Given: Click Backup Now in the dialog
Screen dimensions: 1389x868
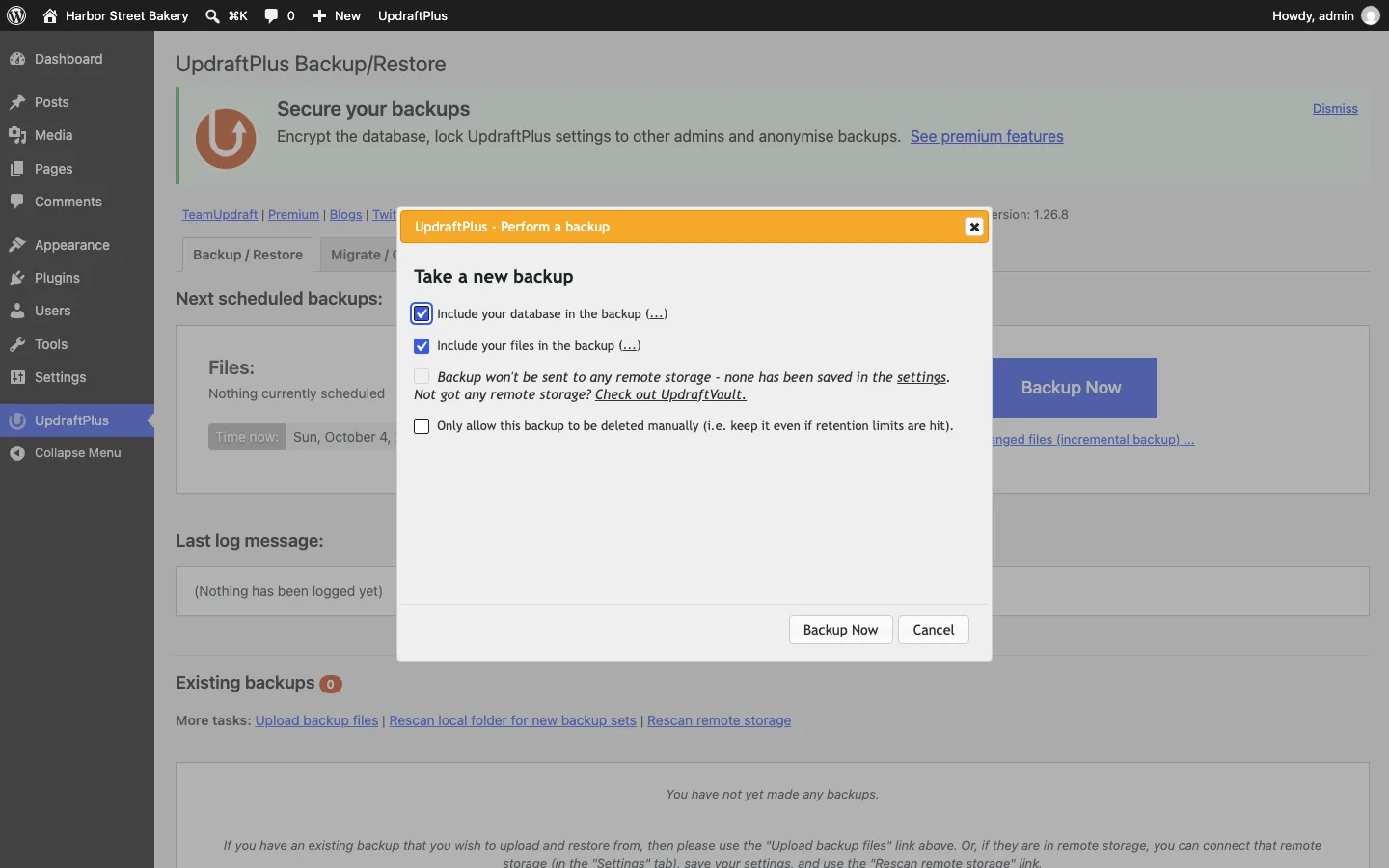Looking at the screenshot, I should click(x=841, y=630).
